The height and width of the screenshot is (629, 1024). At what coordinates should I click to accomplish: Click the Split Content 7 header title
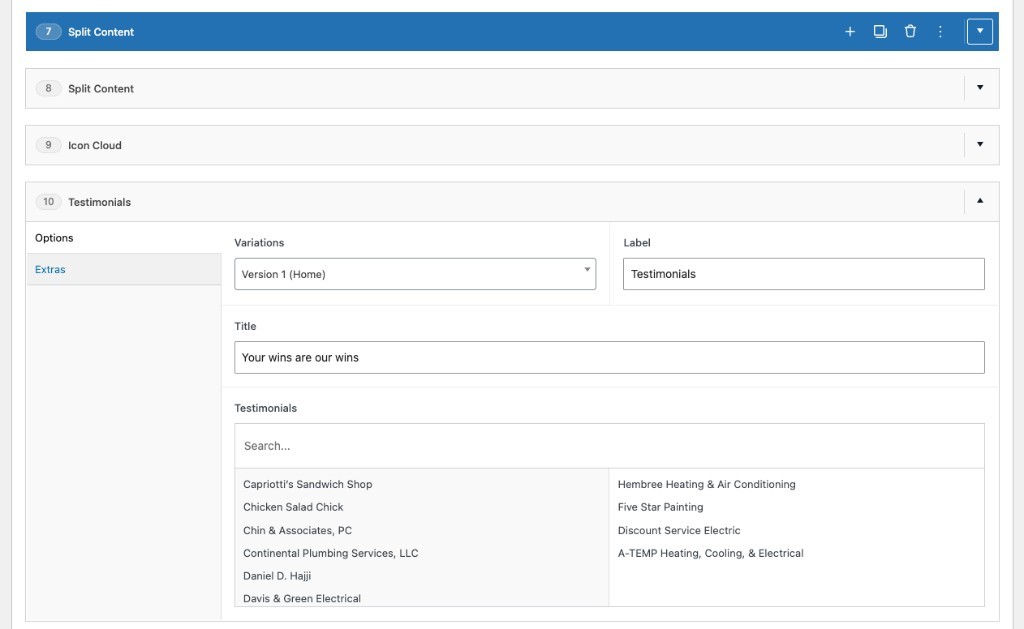(x=101, y=32)
